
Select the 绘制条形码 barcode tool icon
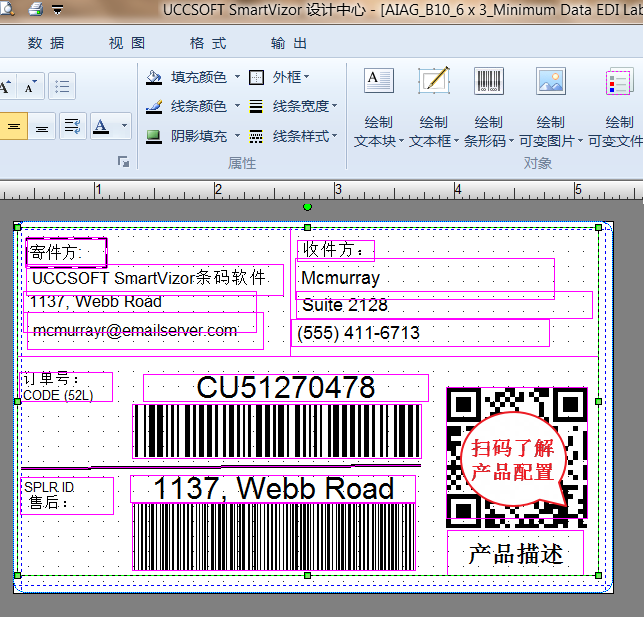(x=489, y=81)
